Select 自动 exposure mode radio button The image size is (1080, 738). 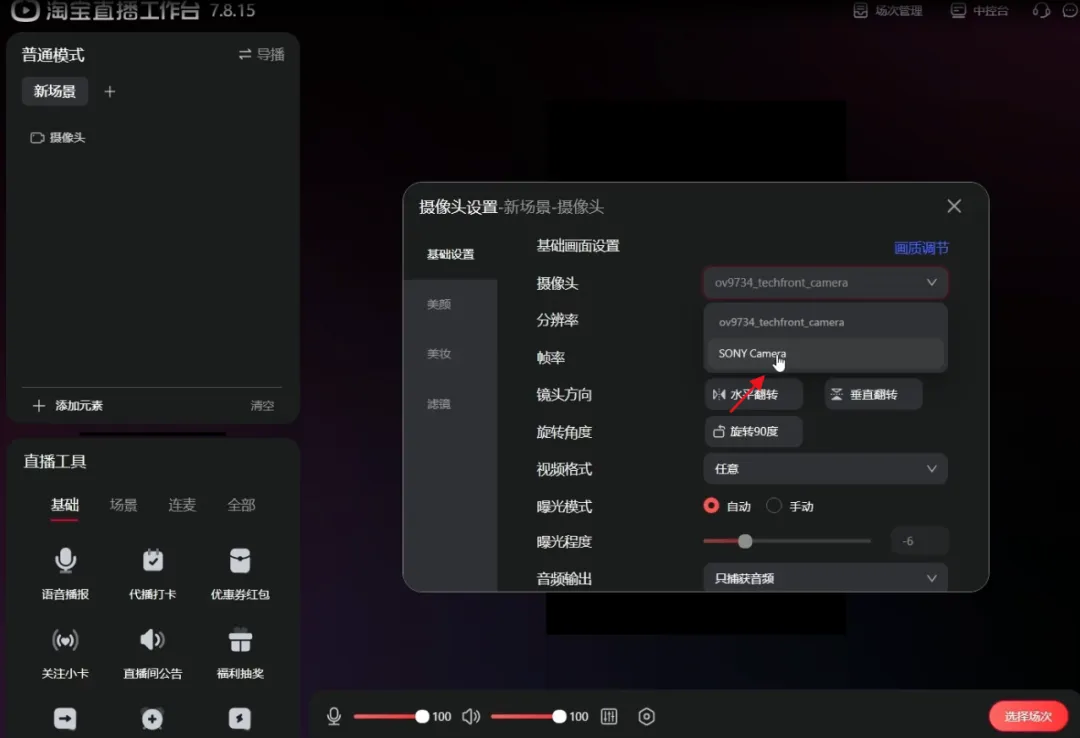712,506
